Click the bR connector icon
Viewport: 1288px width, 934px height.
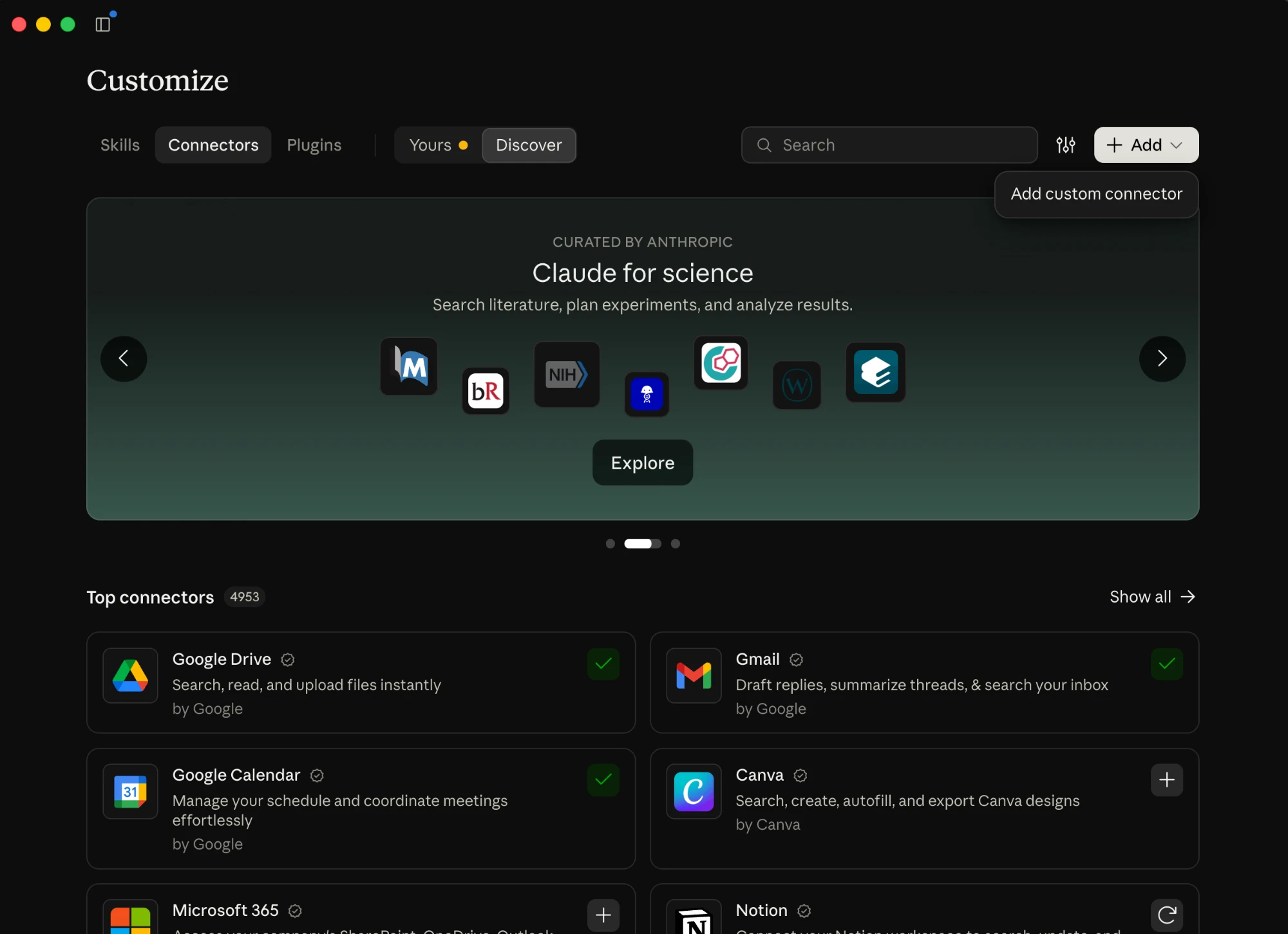[x=486, y=391]
